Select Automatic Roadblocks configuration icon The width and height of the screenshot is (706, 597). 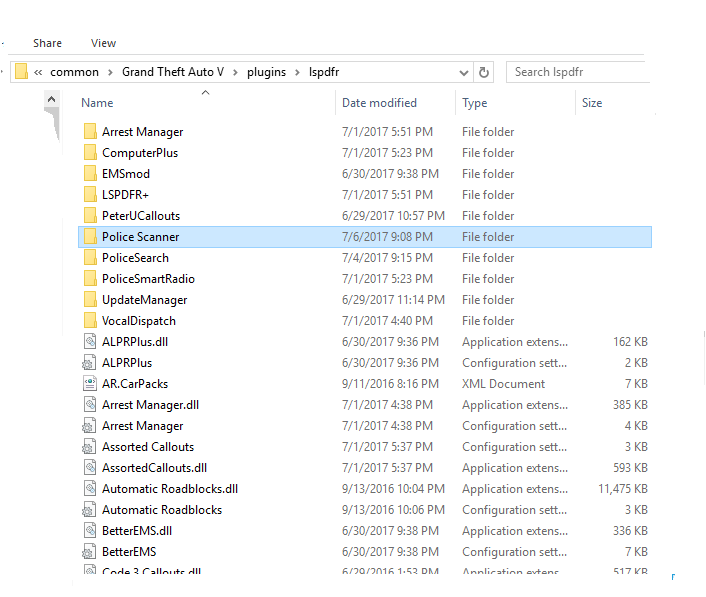point(89,510)
